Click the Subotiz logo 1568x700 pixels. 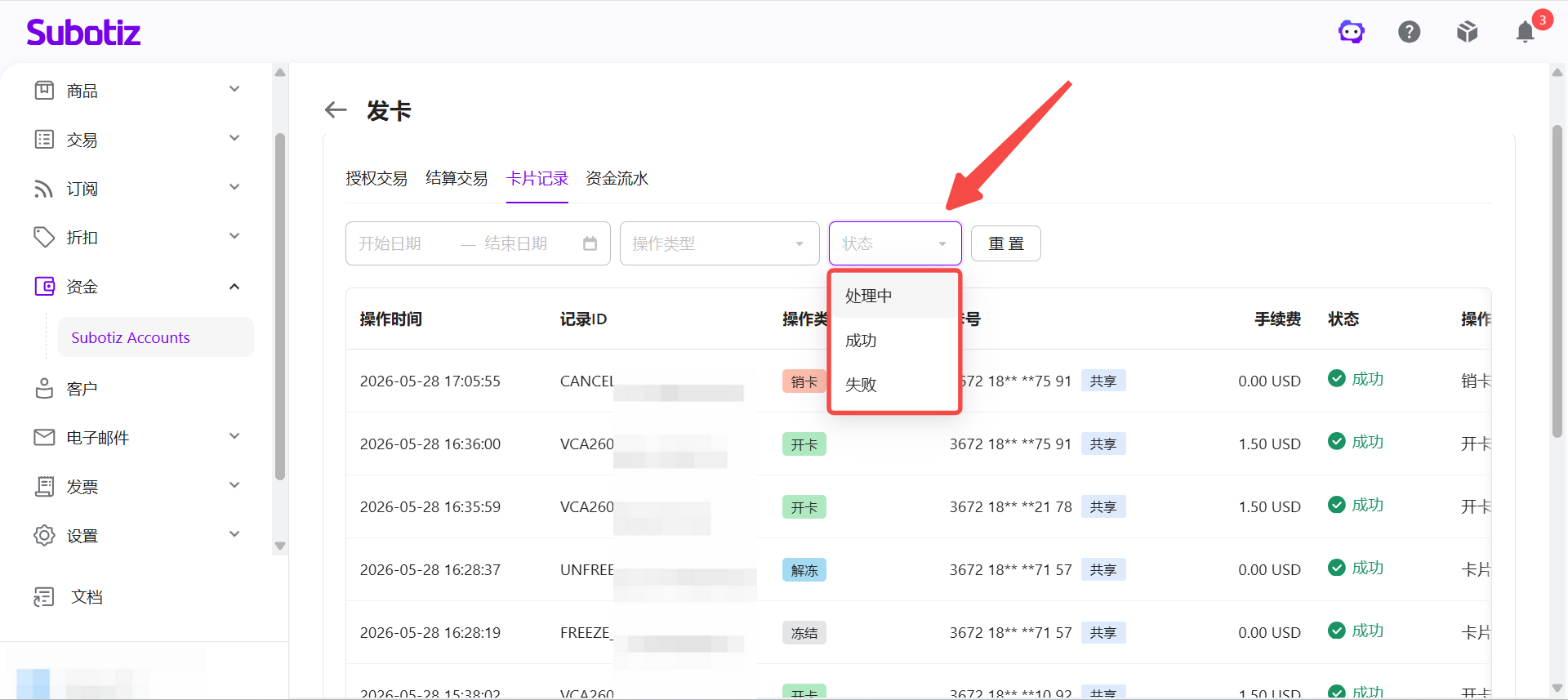(83, 32)
